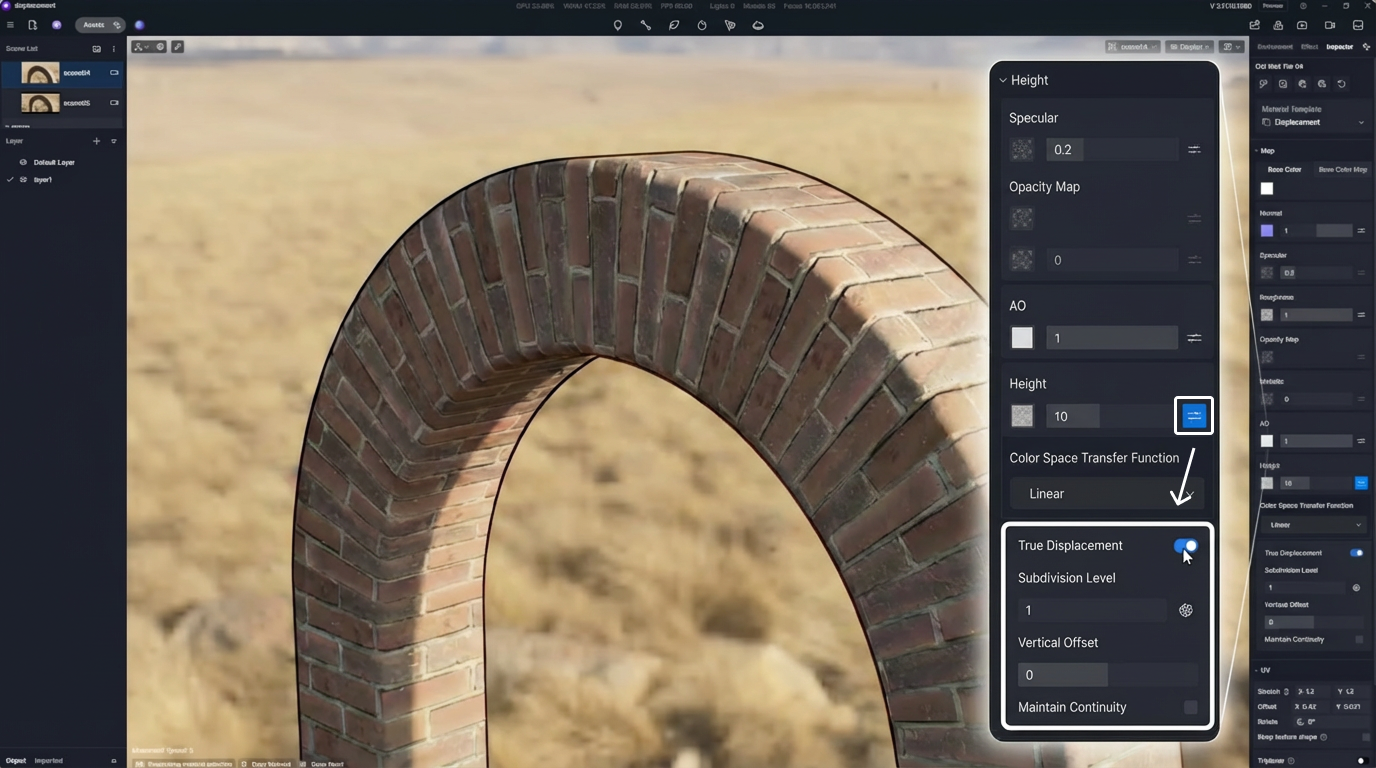
Task: Click the location pin icon in top toolbar
Action: click(618, 25)
